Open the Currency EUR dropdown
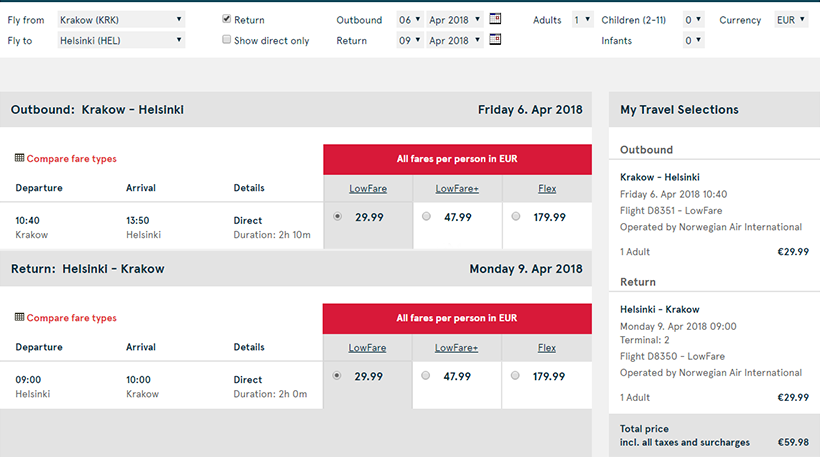Screen dimensions: 820x457 click(x=791, y=19)
